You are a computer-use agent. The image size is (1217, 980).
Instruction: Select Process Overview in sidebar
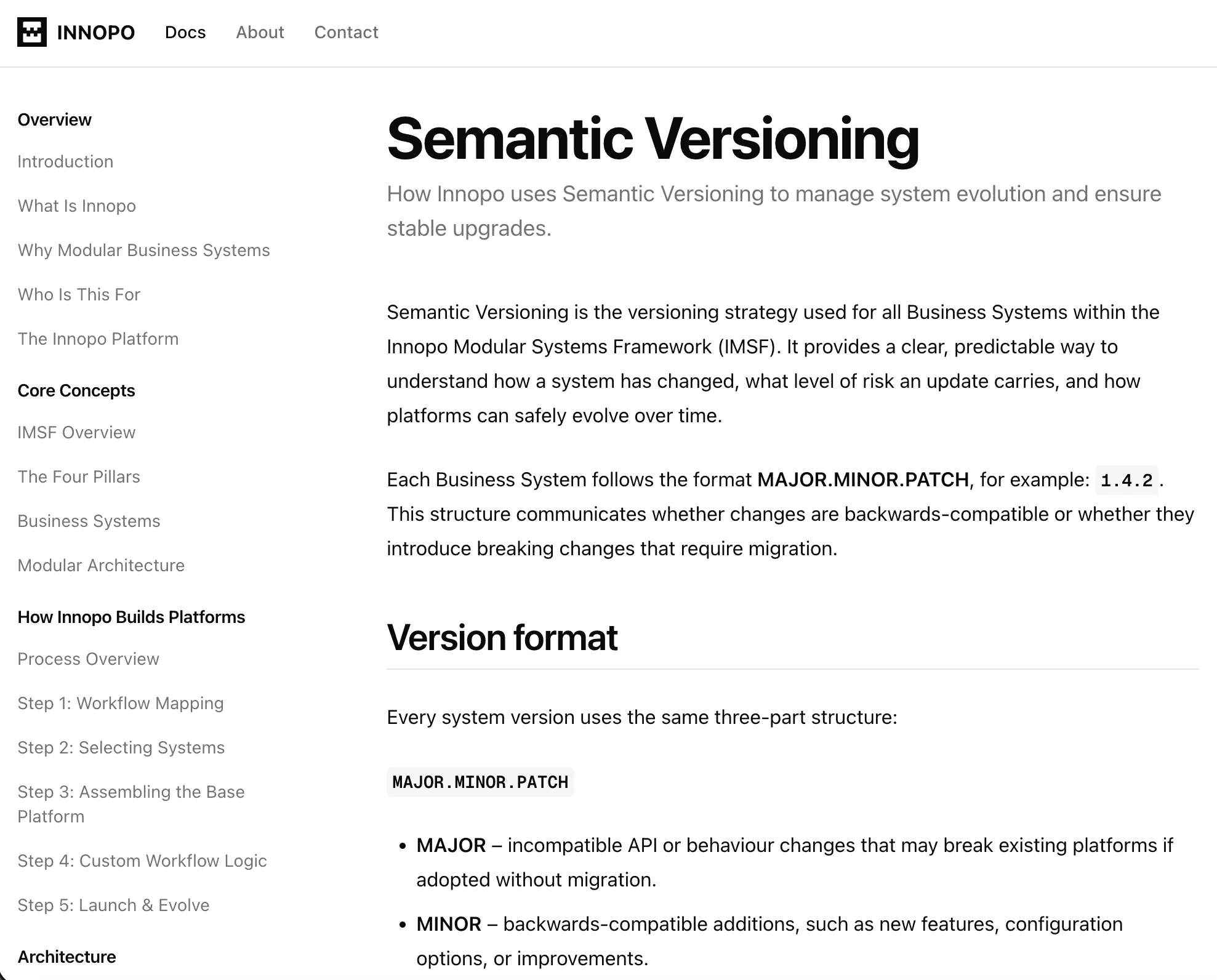88,659
